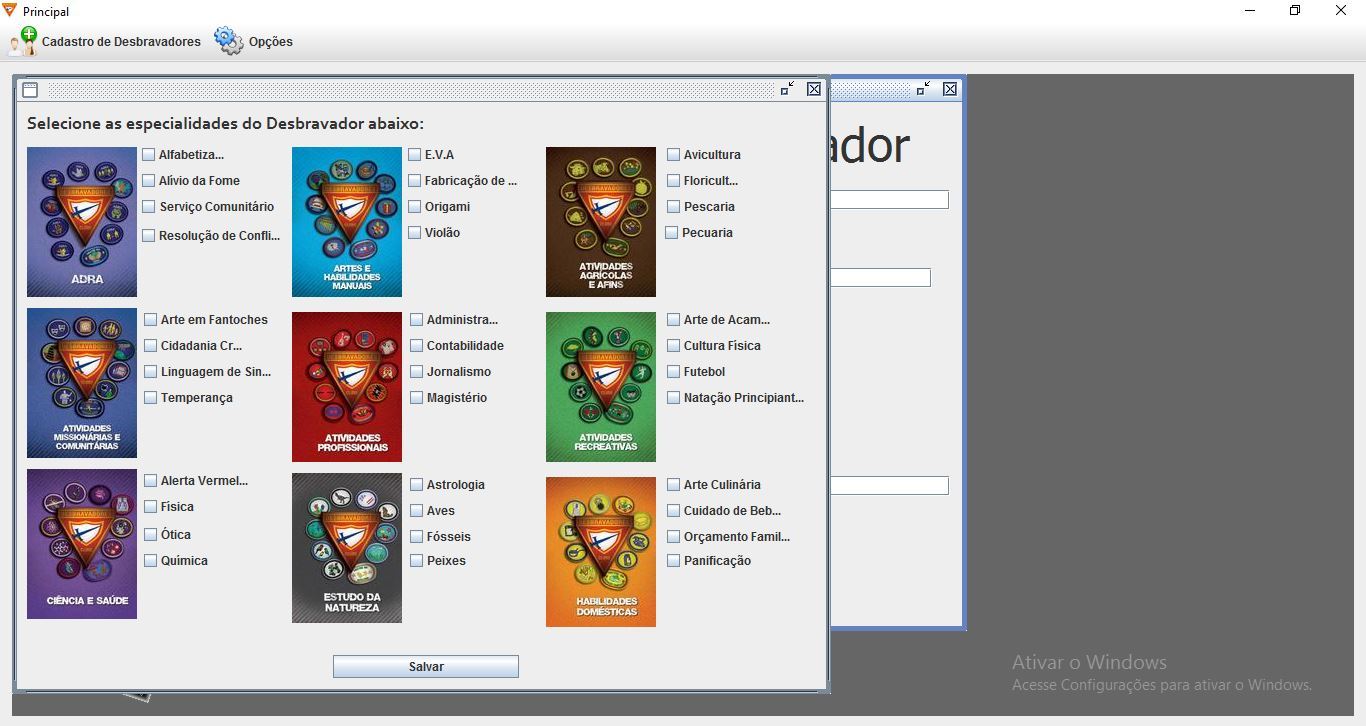
Task: Enable Arte Culinária checkbox
Action: click(x=674, y=485)
